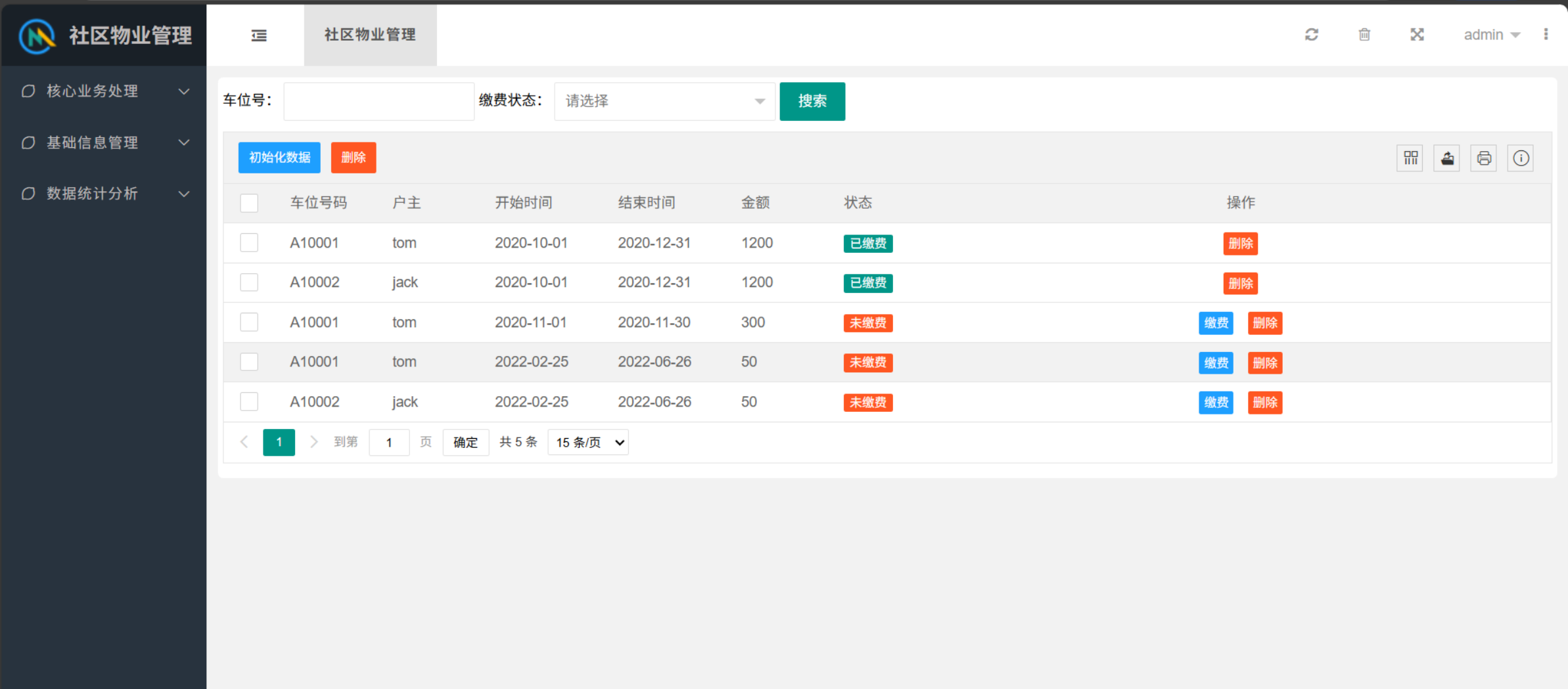Viewport: 1568px width, 689px height.
Task: Click the 已缴费 status of A10001 2020-10-01
Action: (868, 244)
